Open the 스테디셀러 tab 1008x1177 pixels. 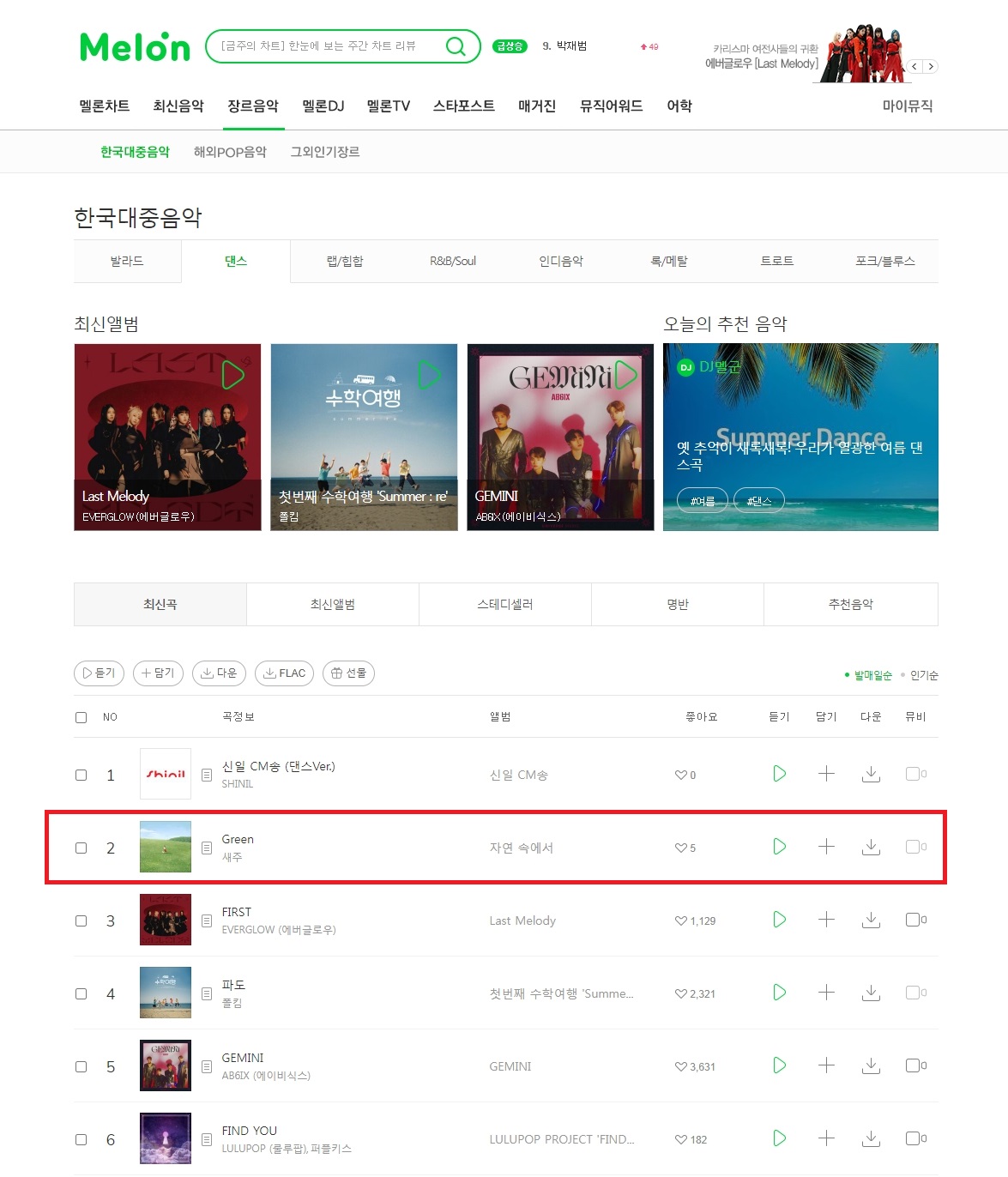click(x=505, y=604)
